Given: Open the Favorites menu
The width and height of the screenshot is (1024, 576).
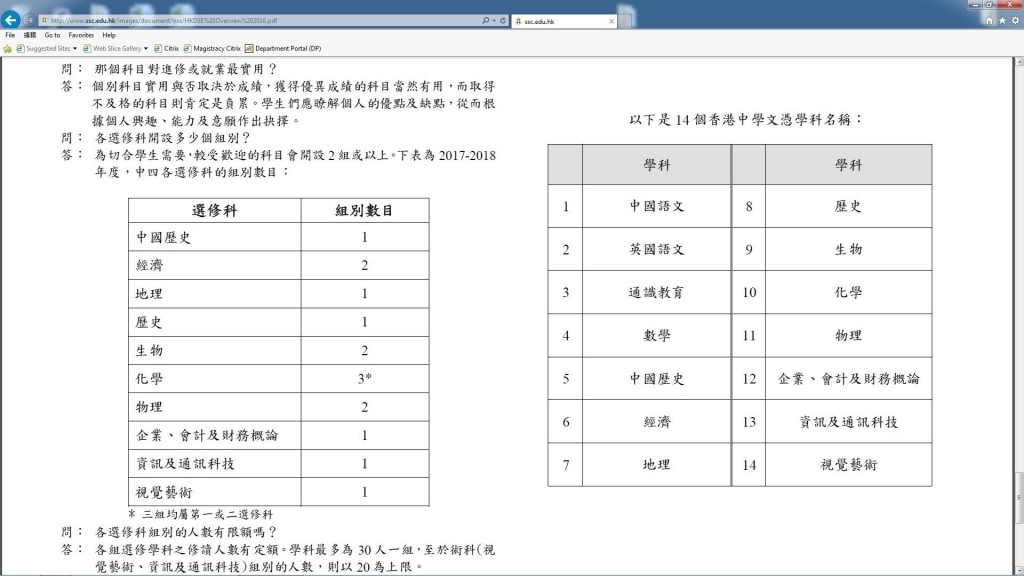Looking at the screenshot, I should [81, 35].
